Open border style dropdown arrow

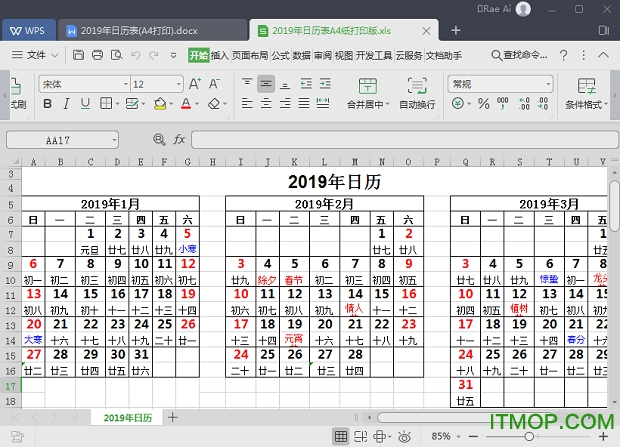pyautogui.click(x=118, y=104)
